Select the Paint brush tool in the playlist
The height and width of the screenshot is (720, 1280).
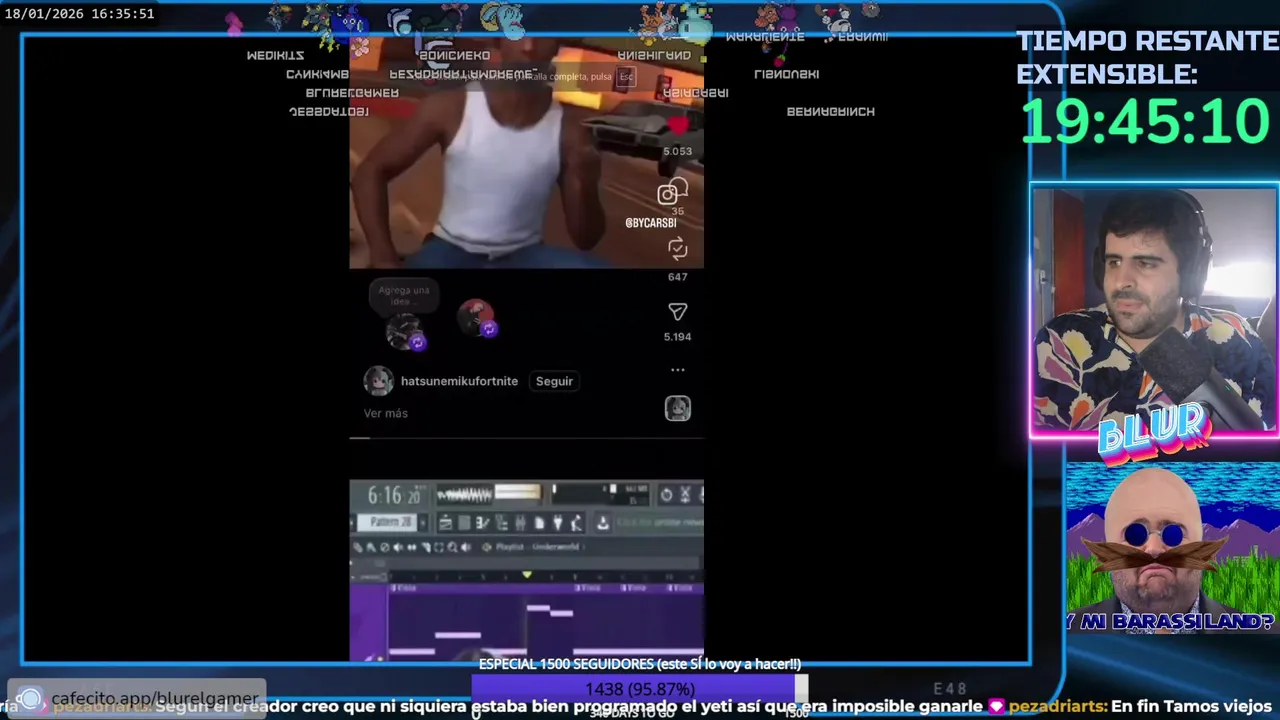click(x=371, y=547)
